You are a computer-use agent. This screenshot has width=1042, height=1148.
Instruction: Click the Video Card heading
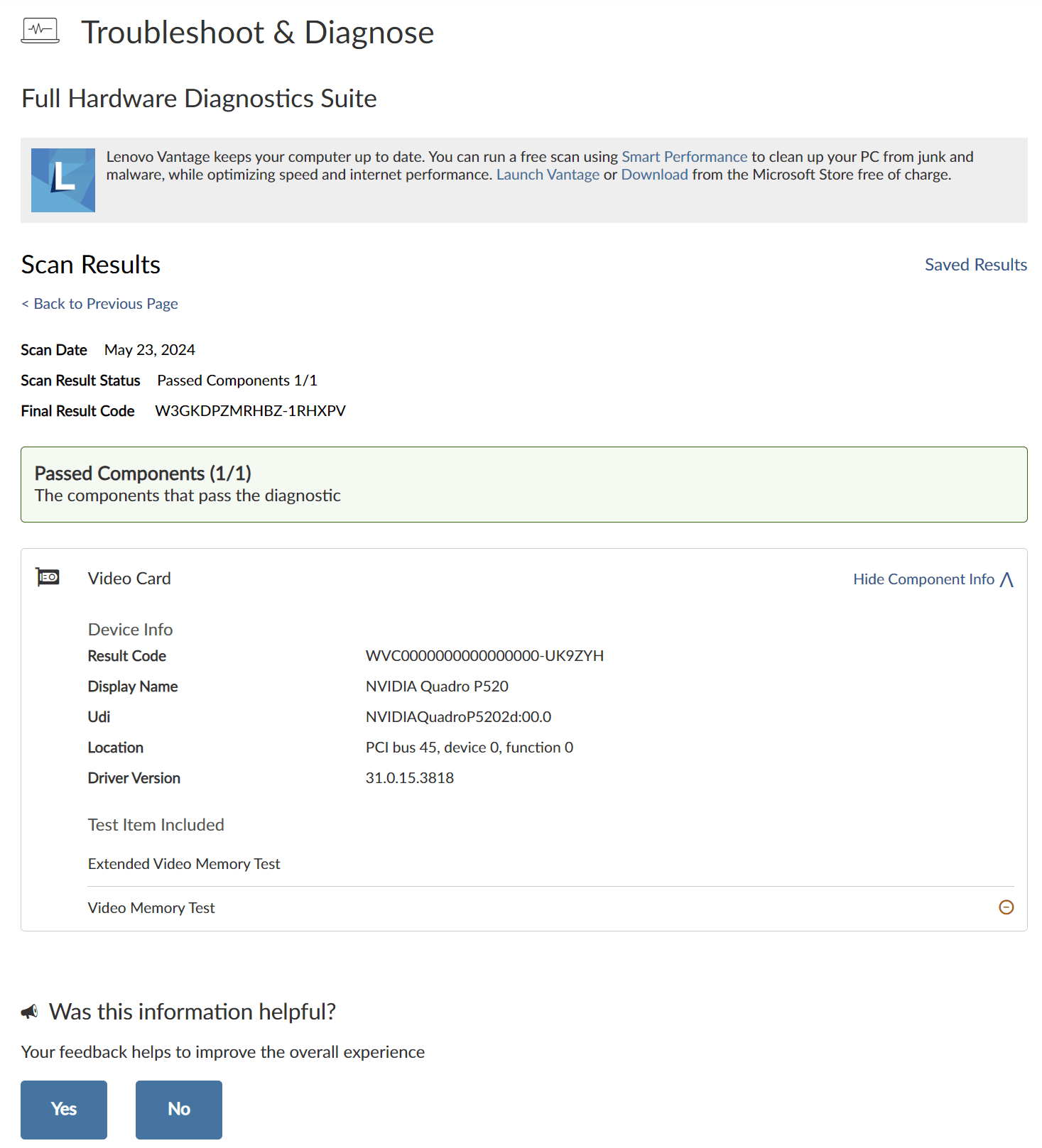[x=129, y=579]
